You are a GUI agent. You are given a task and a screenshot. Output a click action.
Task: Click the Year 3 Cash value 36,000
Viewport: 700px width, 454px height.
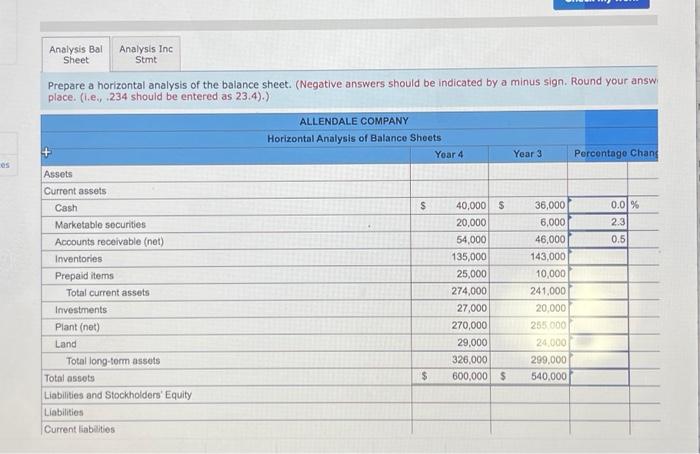click(550, 205)
